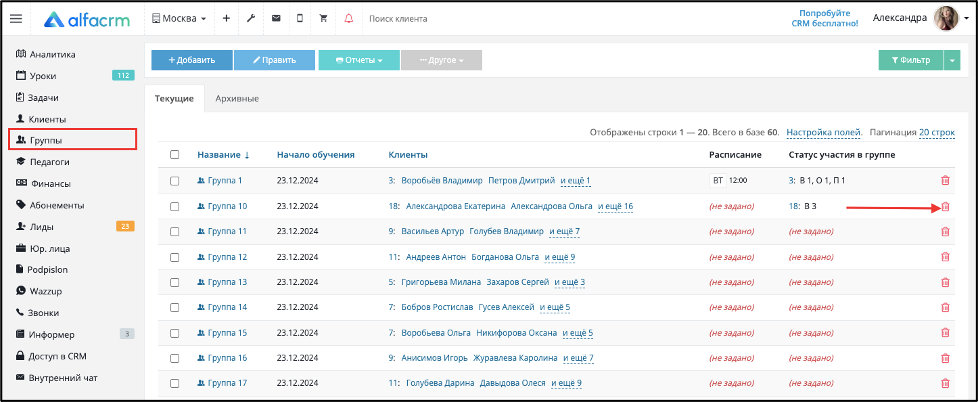Delete Группа 10 with trash icon
The image size is (979, 402).
tap(945, 207)
